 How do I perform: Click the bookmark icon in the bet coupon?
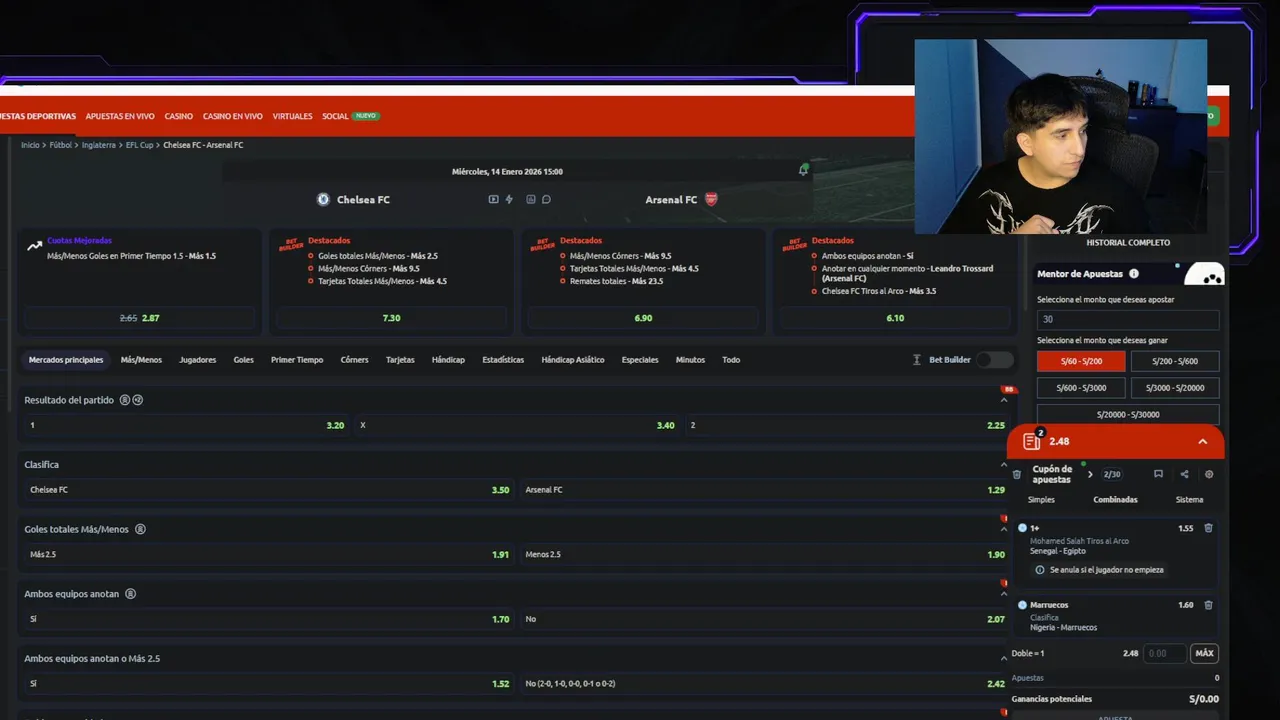pyautogui.click(x=1158, y=474)
